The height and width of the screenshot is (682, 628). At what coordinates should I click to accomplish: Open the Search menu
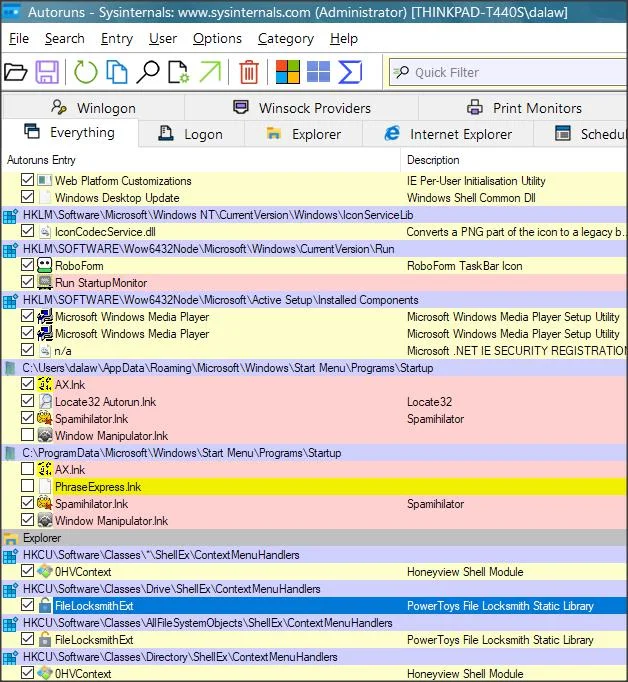pos(65,38)
